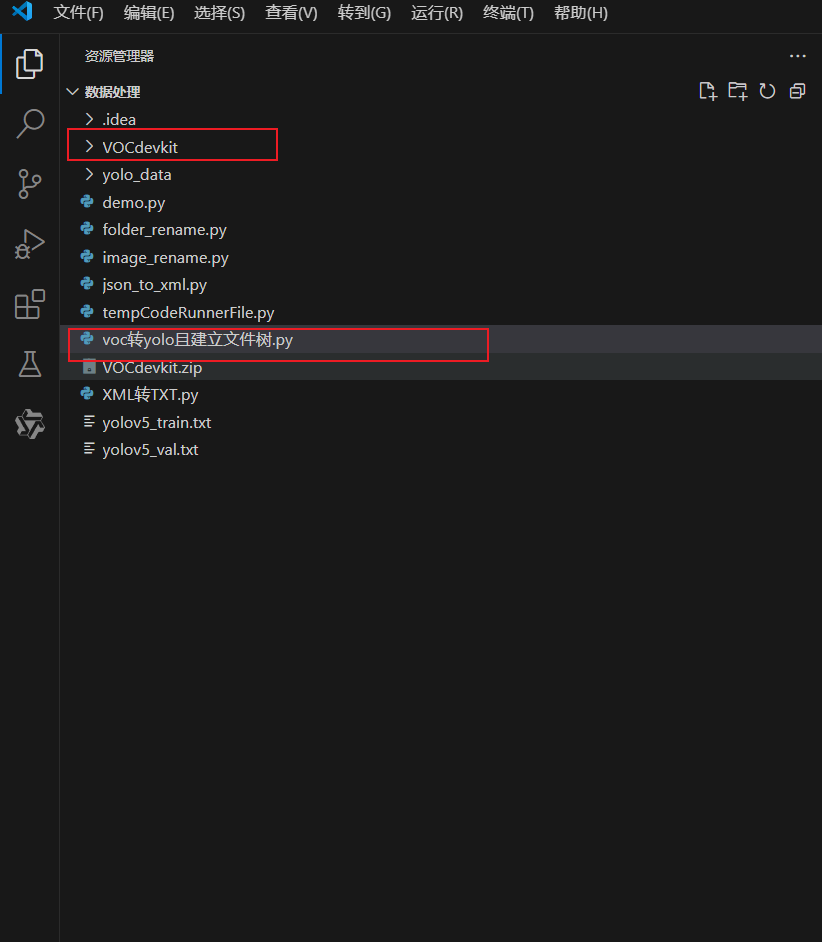Open the 文件(F) menu
822x942 pixels.
(x=78, y=13)
